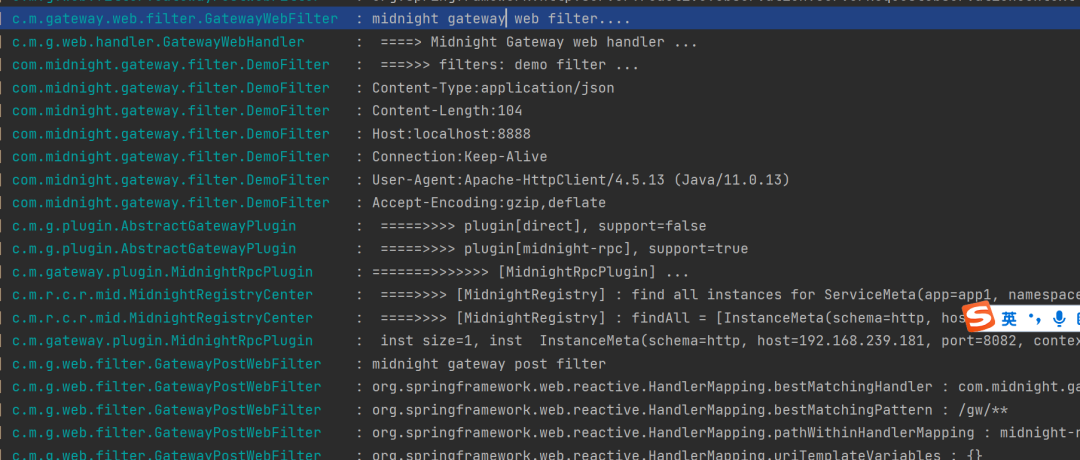Viewport: 1080px width, 460px height.
Task: Toggle the punctuation mode icon in IME bar
Action: (1035, 319)
